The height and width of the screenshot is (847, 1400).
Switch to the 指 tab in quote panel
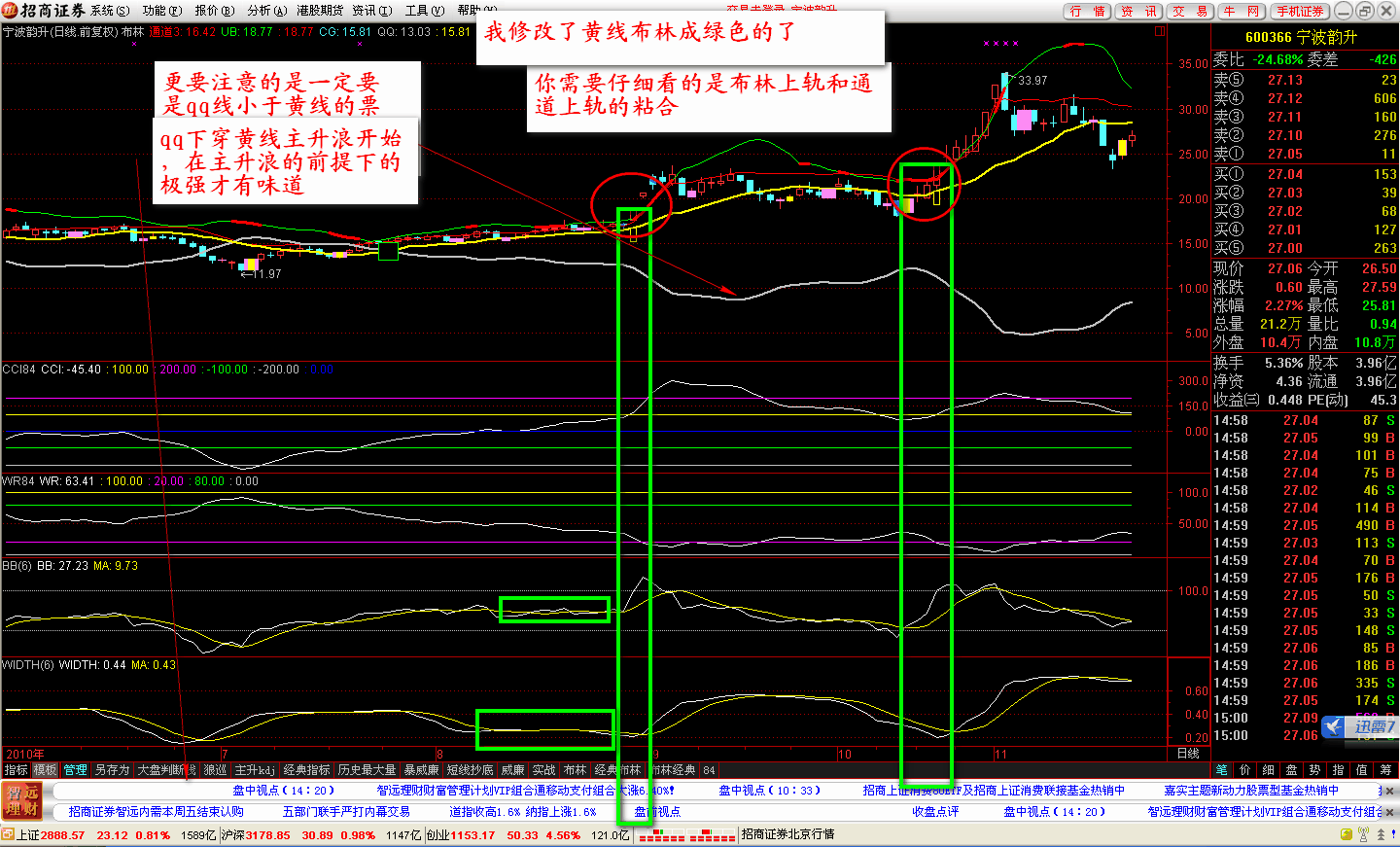(x=1338, y=769)
